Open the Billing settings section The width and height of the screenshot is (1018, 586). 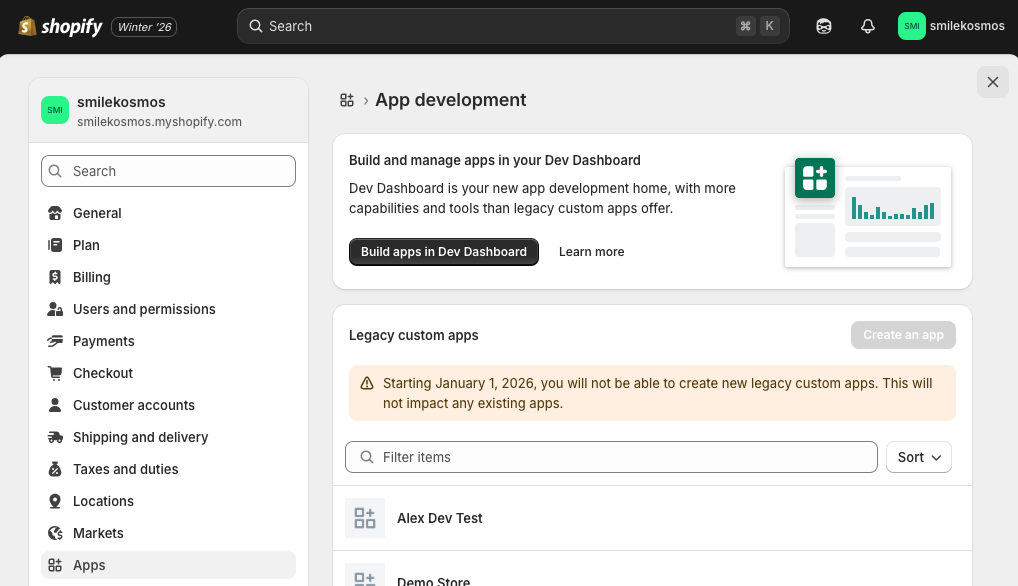[x=91, y=277]
